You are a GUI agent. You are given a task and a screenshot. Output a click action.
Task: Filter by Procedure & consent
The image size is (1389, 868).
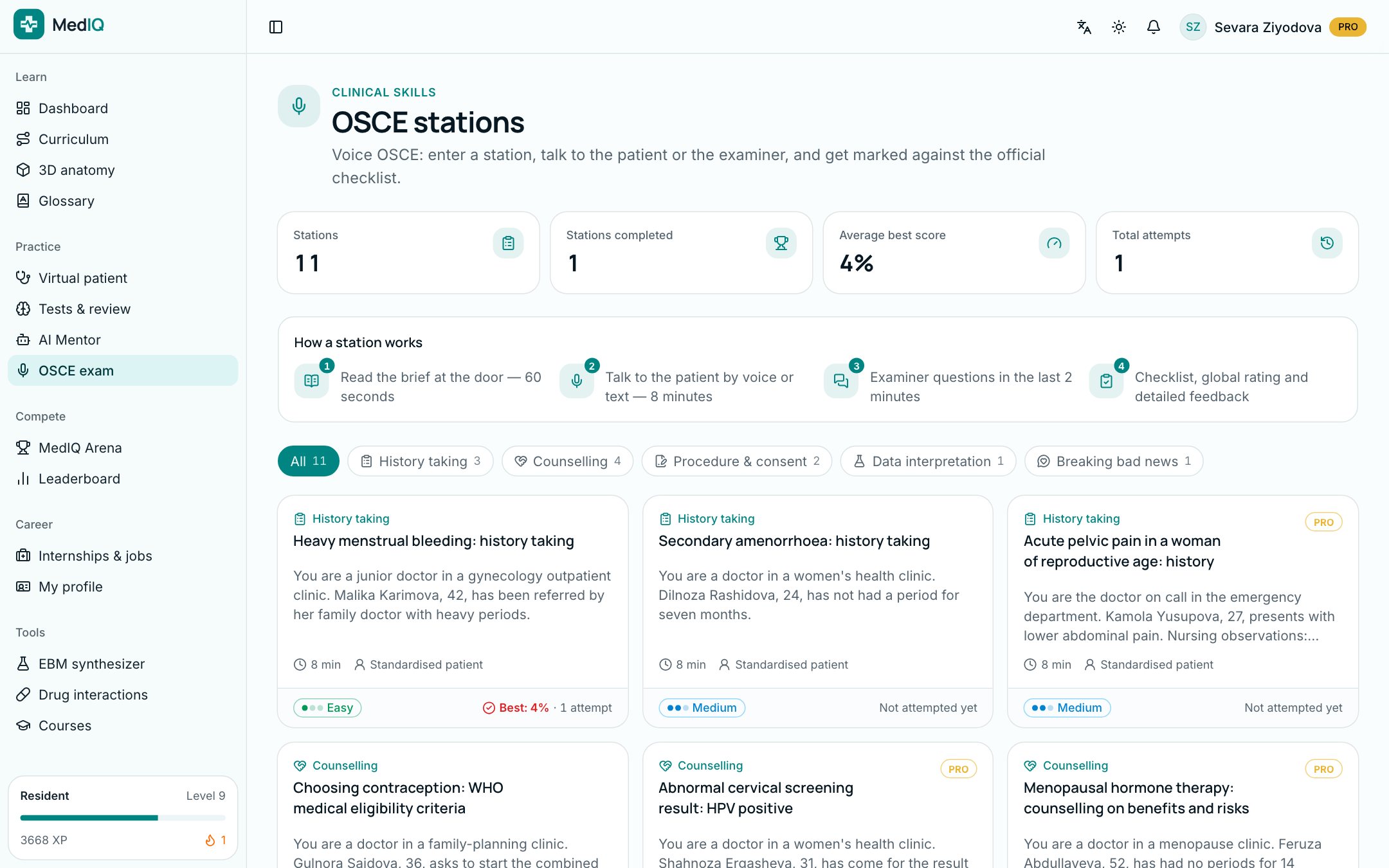point(737,461)
